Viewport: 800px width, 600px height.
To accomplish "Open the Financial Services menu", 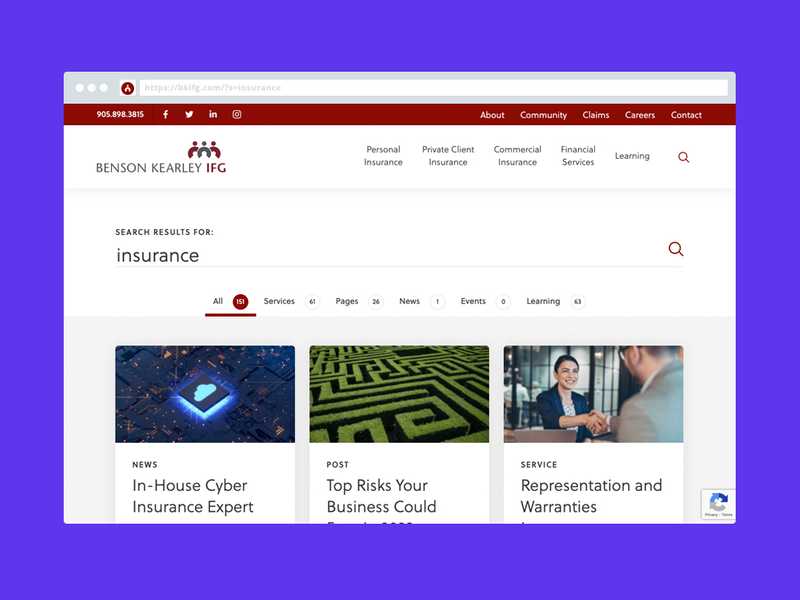I will pyautogui.click(x=578, y=156).
